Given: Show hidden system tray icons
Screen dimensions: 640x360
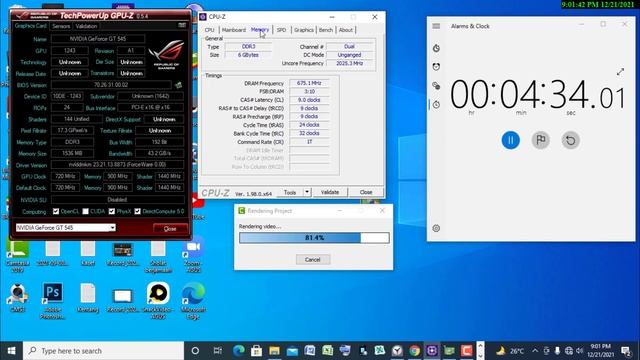Looking at the screenshot, I should tap(535, 351).
